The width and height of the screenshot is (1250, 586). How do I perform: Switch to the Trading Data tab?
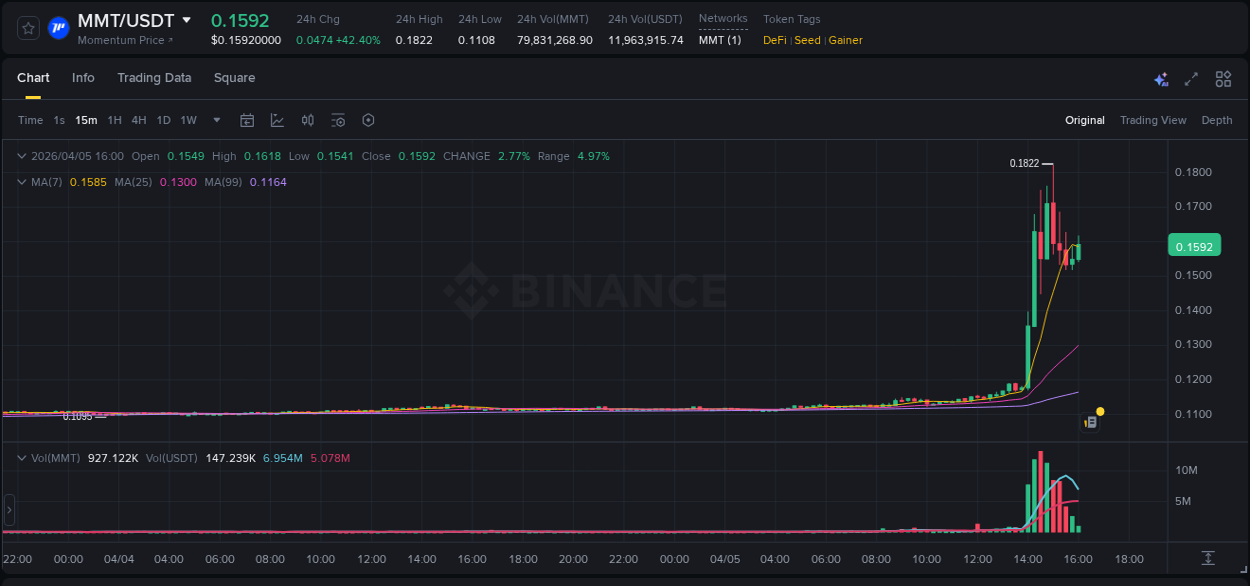point(154,78)
